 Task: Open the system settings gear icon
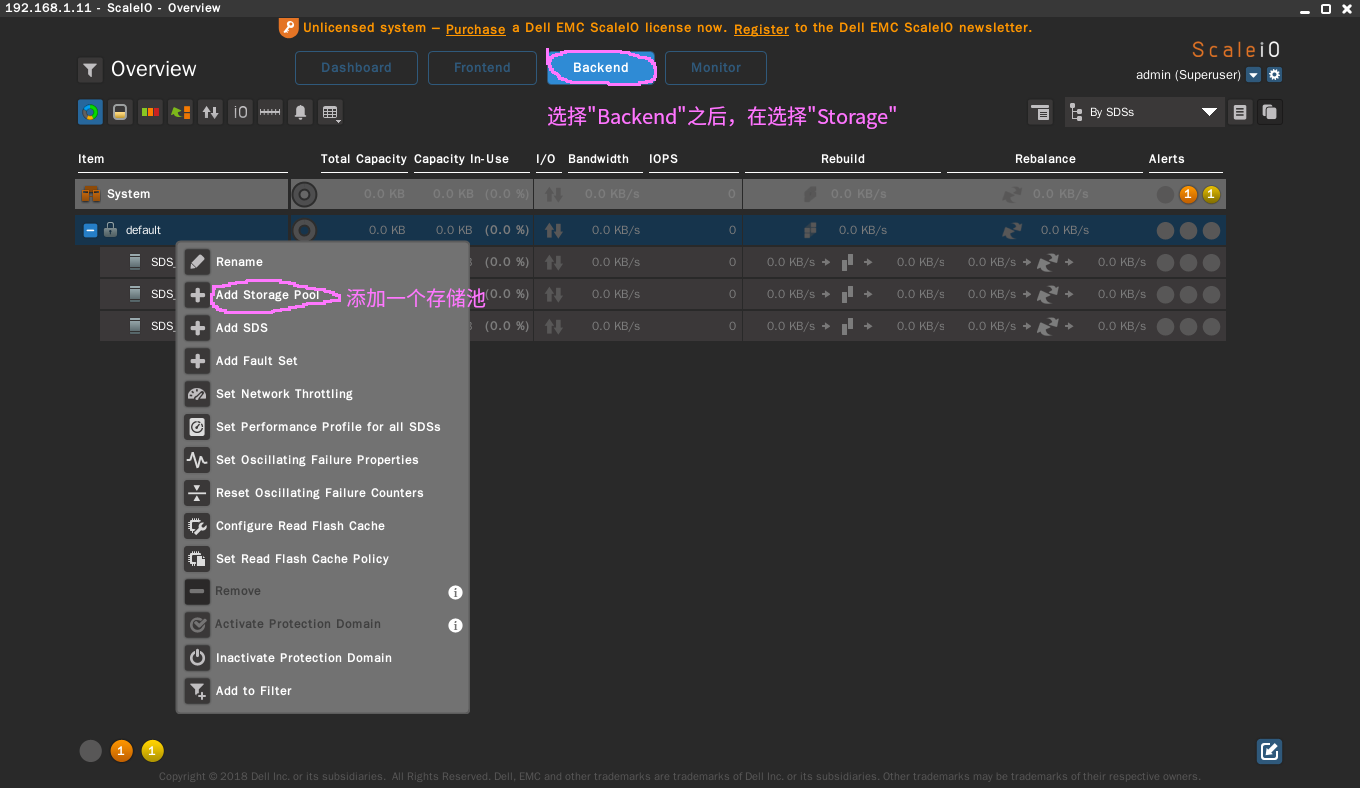[1274, 75]
